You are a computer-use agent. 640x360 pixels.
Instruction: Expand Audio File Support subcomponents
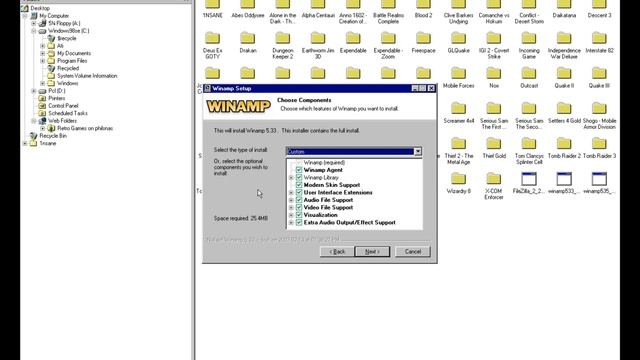tap(291, 200)
